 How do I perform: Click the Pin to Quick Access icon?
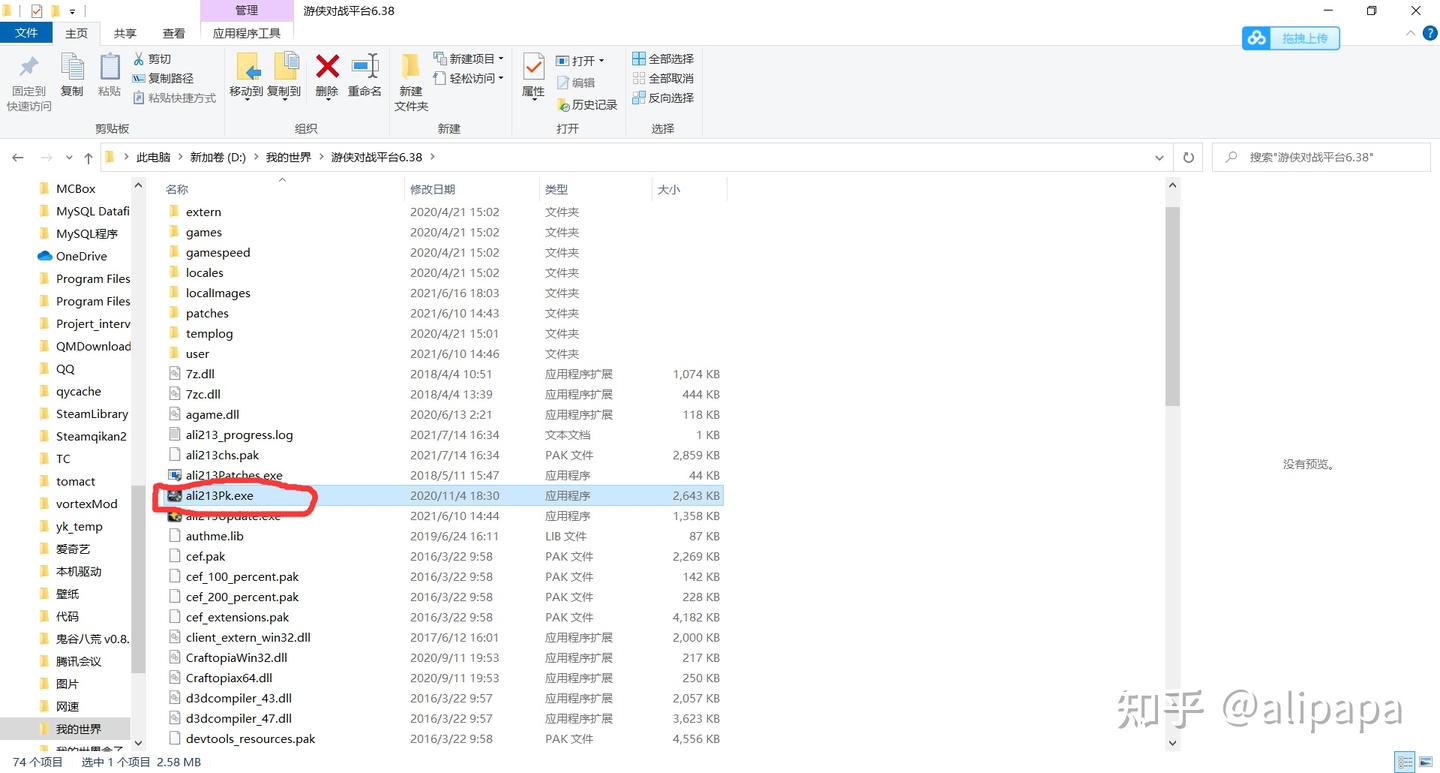pos(29,67)
